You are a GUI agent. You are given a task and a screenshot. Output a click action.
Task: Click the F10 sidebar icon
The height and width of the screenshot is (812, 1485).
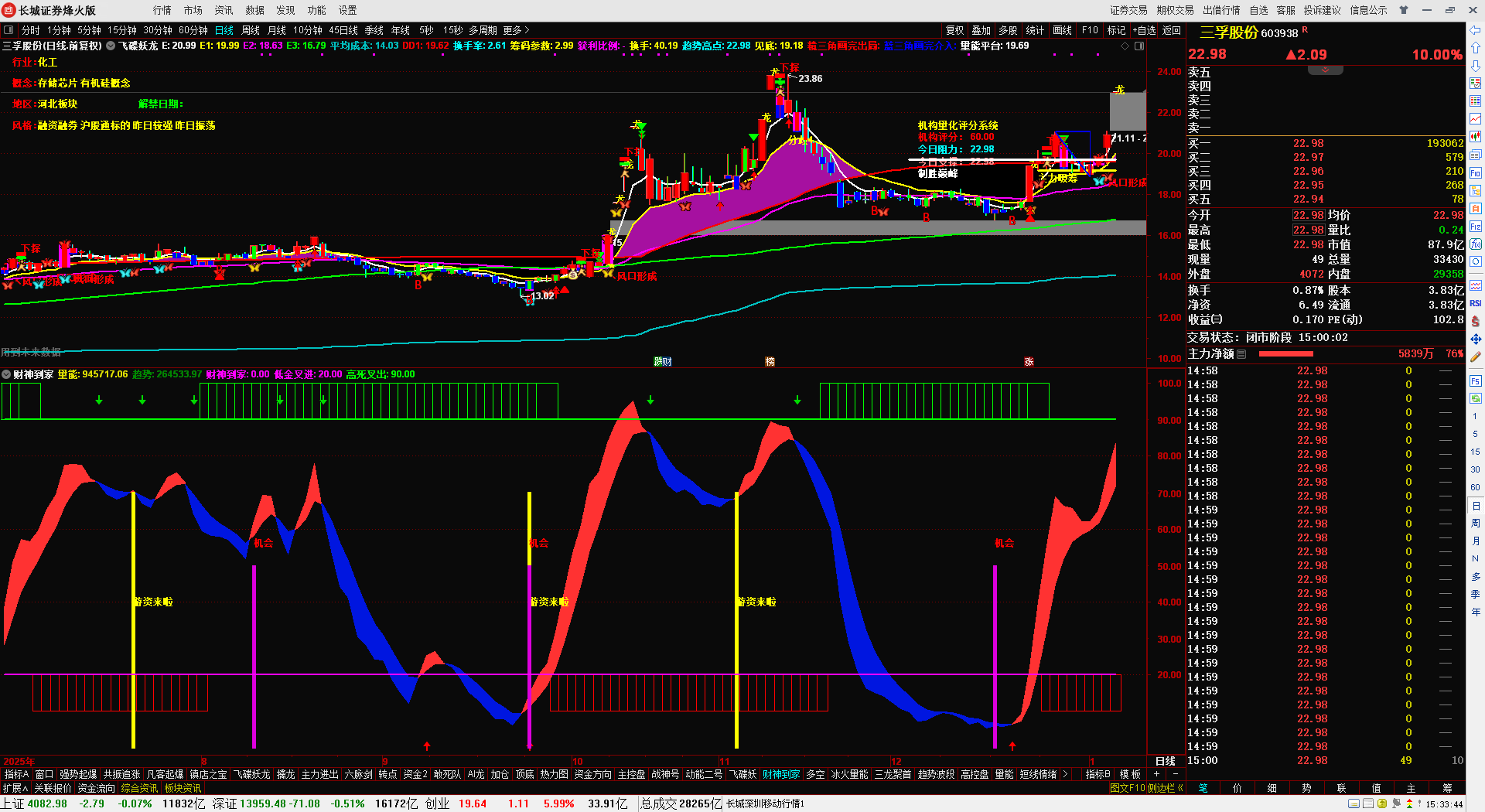pos(1476,172)
